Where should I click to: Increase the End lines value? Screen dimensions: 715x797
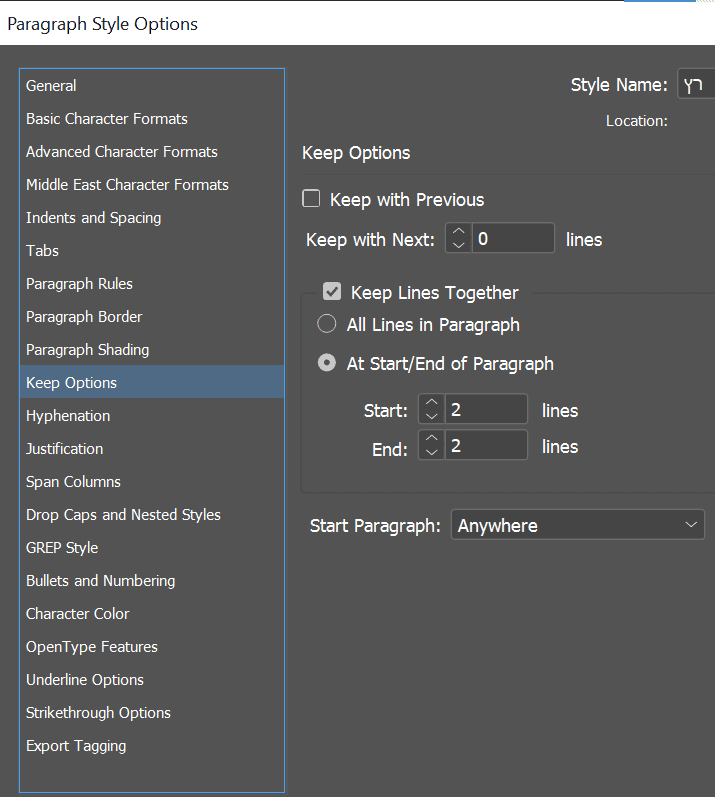pyautogui.click(x=431, y=438)
